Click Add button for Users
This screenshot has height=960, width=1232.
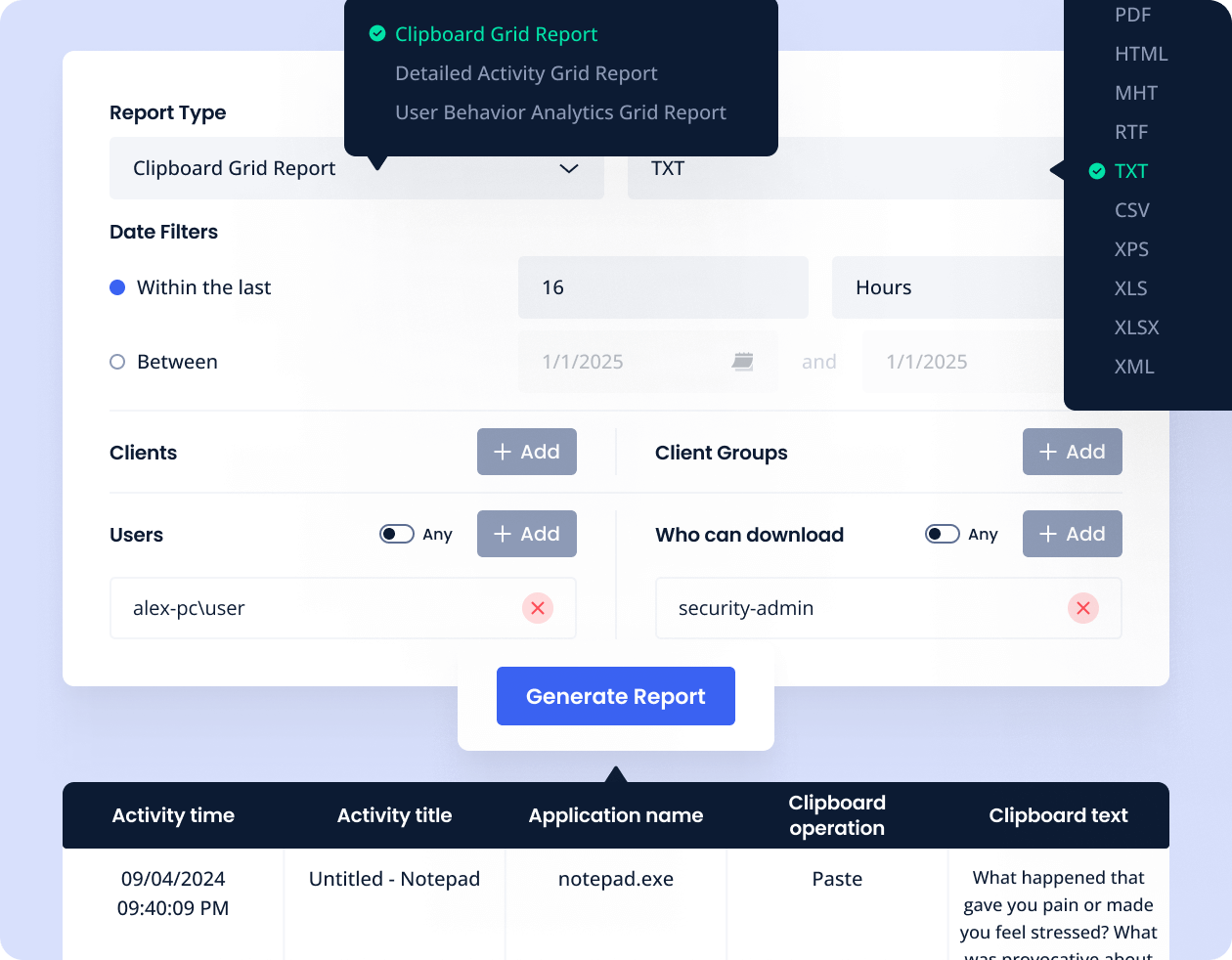(x=527, y=534)
